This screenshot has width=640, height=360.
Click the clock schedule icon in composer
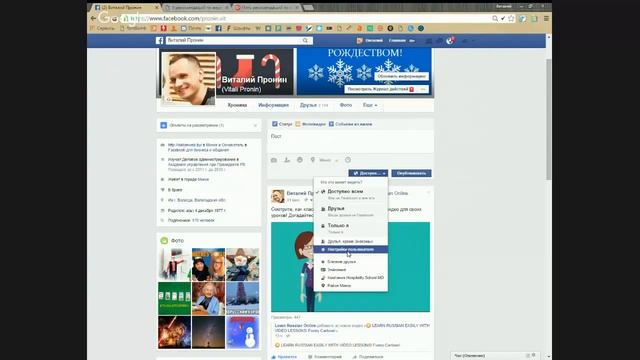348,160
